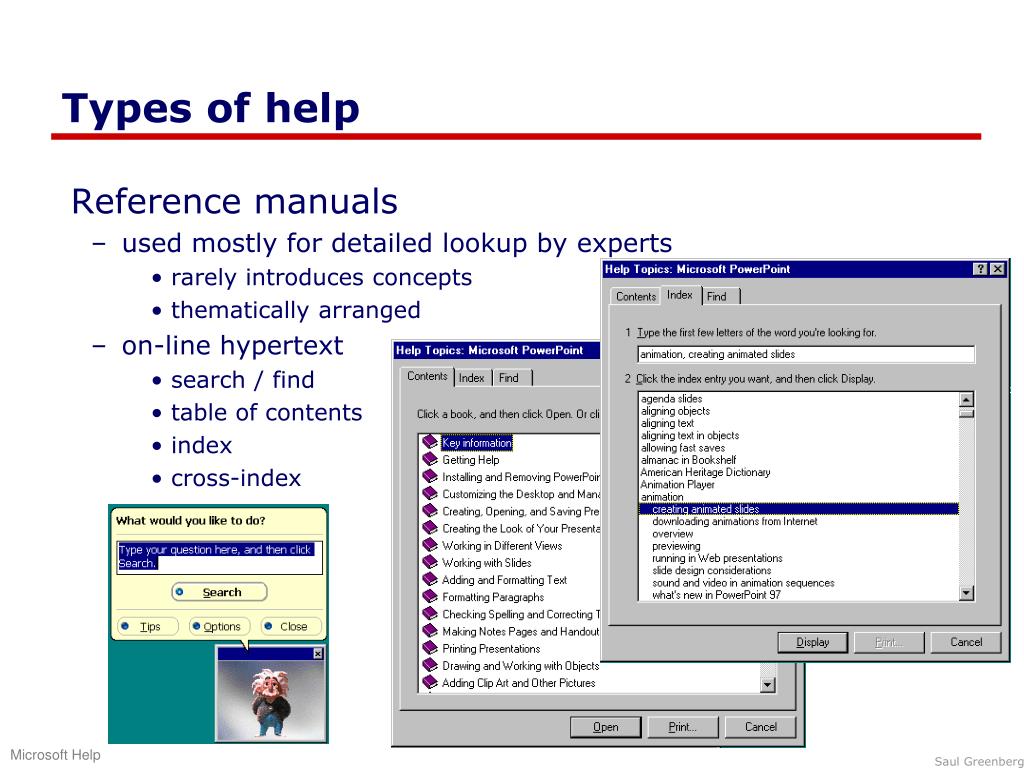
Task: Click book icon for Working in Different Views
Action: (x=430, y=545)
